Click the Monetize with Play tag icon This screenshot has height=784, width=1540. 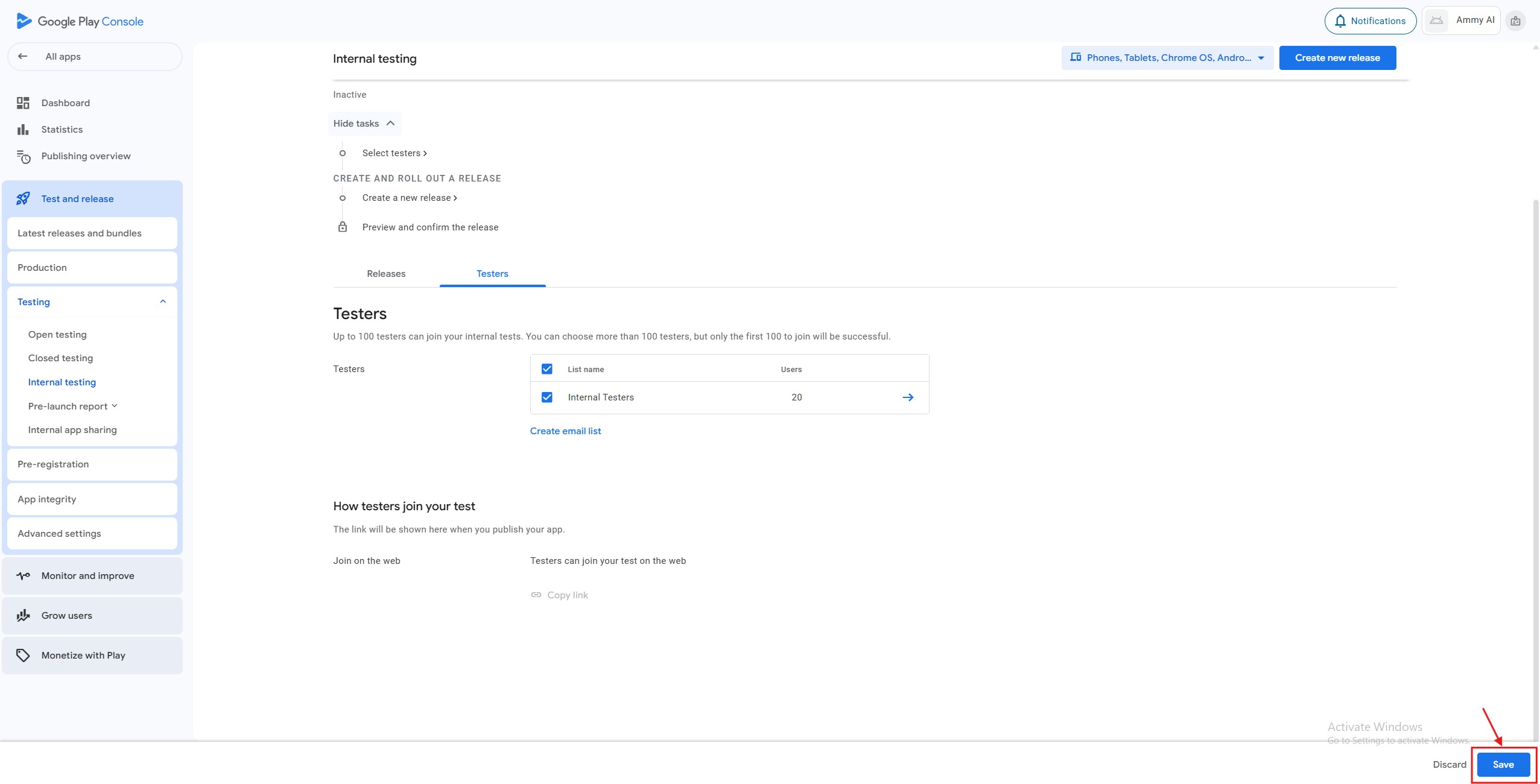(23, 656)
